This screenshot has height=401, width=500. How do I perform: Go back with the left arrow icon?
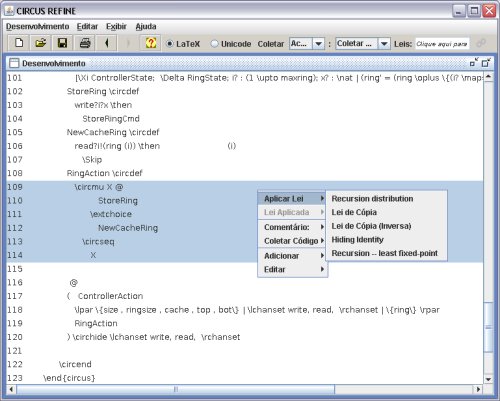(x=106, y=43)
